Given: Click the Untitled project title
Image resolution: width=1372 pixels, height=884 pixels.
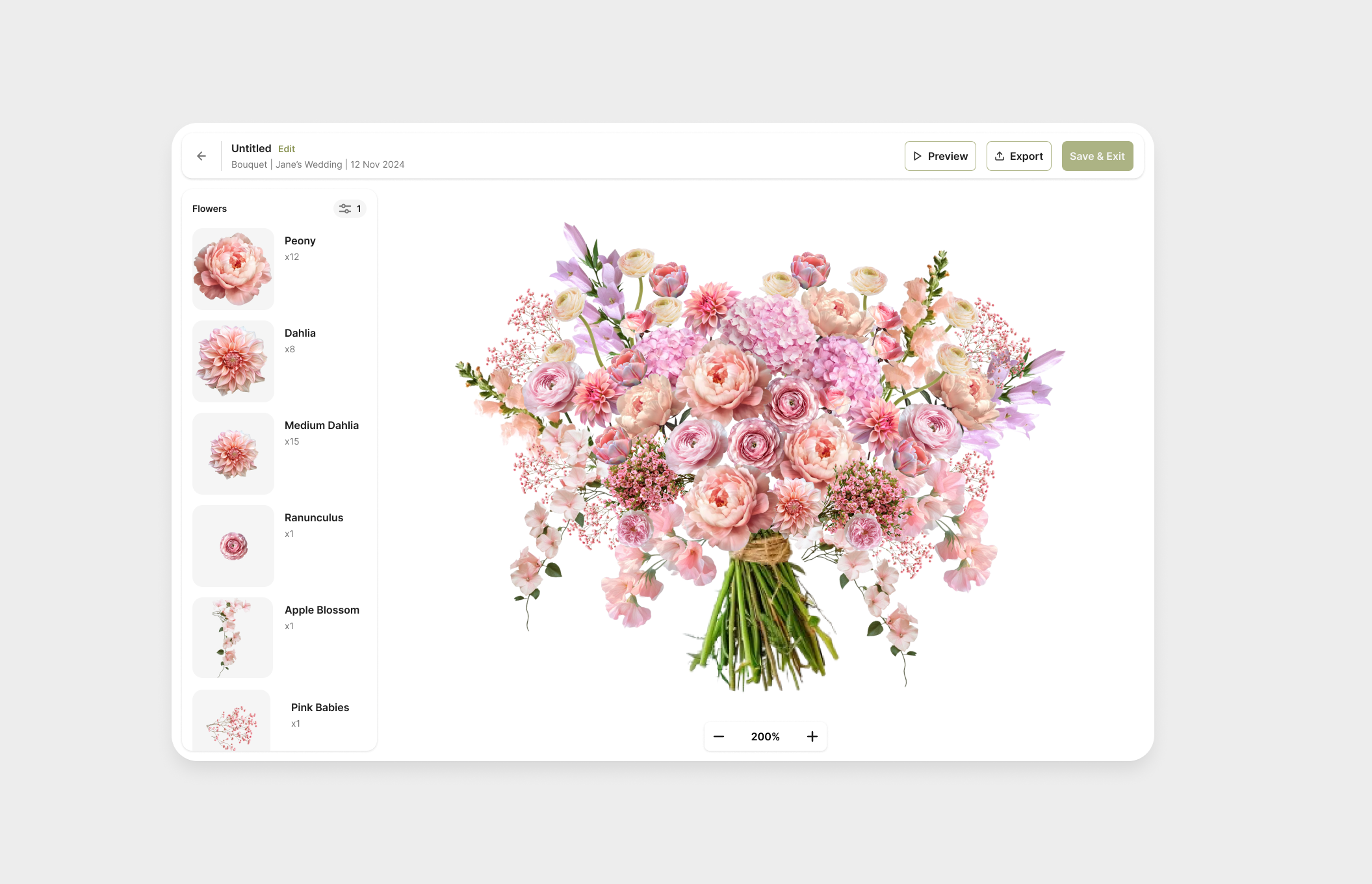Looking at the screenshot, I should [x=251, y=148].
